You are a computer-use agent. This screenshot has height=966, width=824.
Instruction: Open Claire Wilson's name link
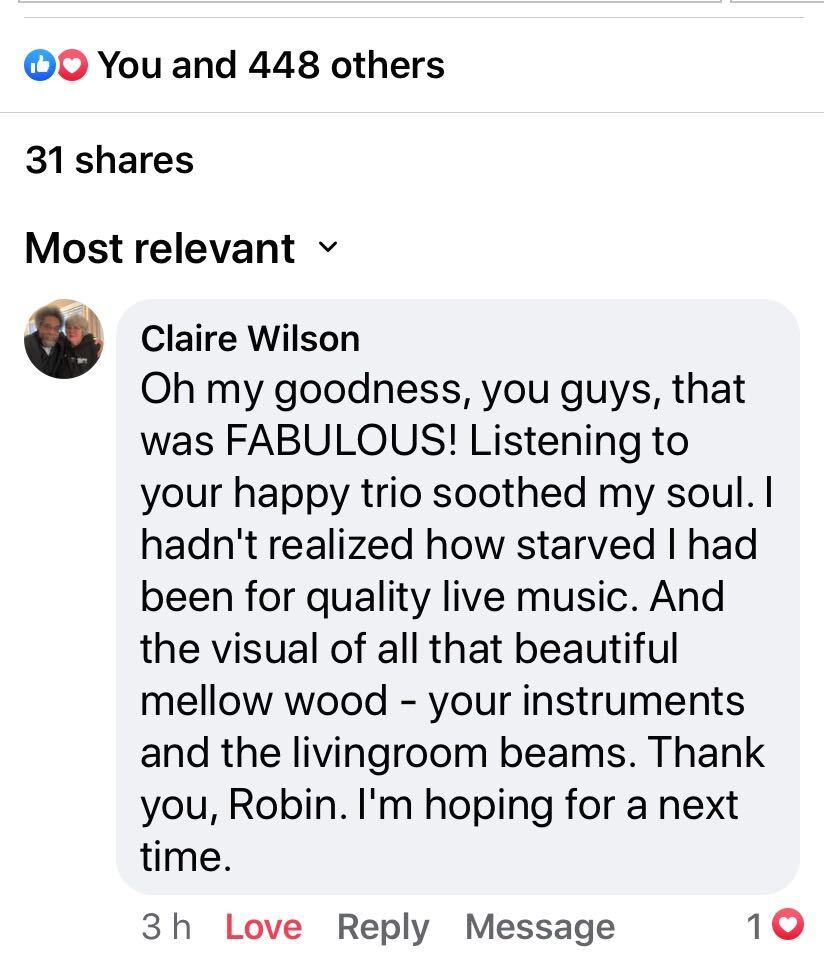click(250, 339)
